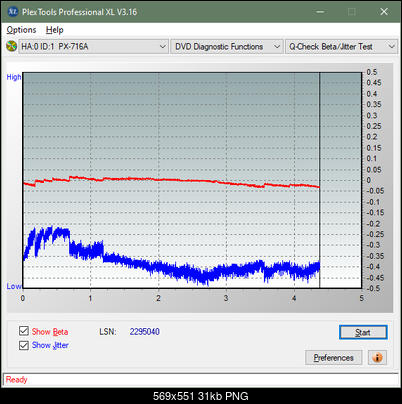The width and height of the screenshot is (402, 404).
Task: Open the Help menu
Action: click(x=55, y=30)
